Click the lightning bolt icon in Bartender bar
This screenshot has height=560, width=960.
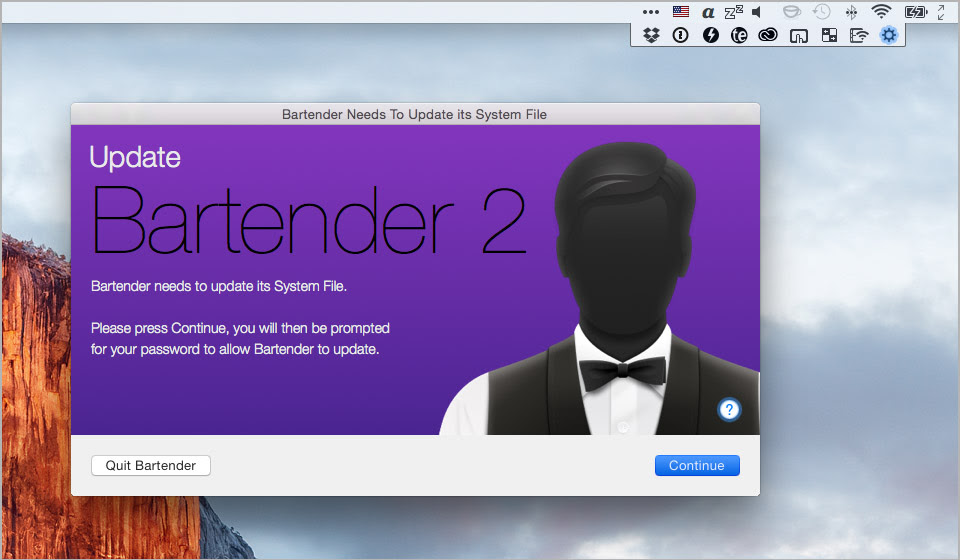pyautogui.click(x=710, y=35)
